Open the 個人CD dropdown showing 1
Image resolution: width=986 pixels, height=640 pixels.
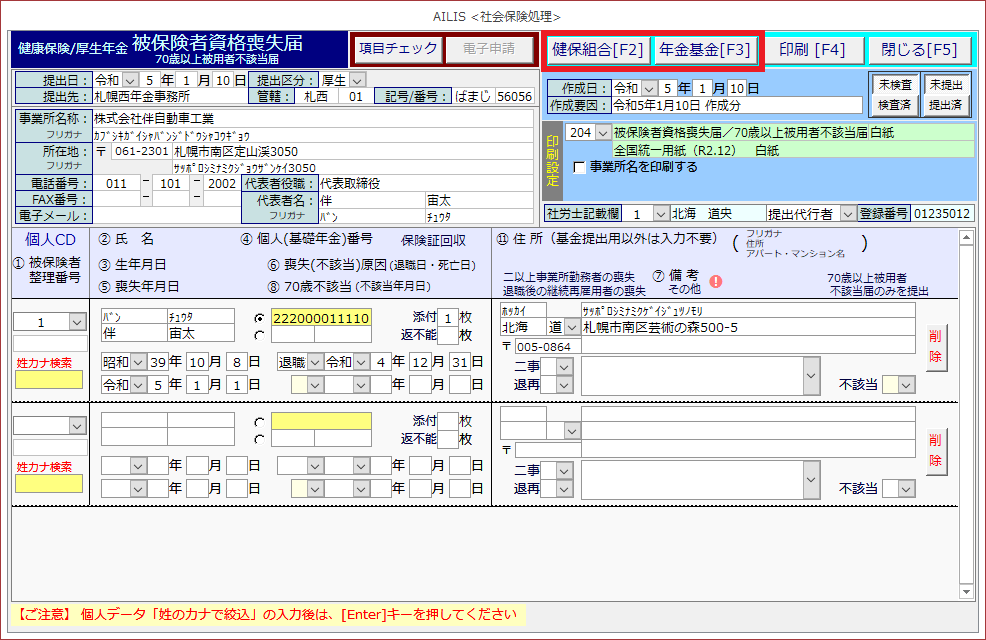click(x=77, y=322)
